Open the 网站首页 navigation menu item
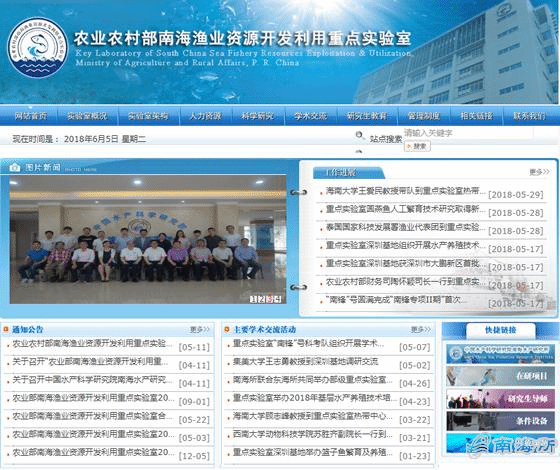 pos(30,116)
